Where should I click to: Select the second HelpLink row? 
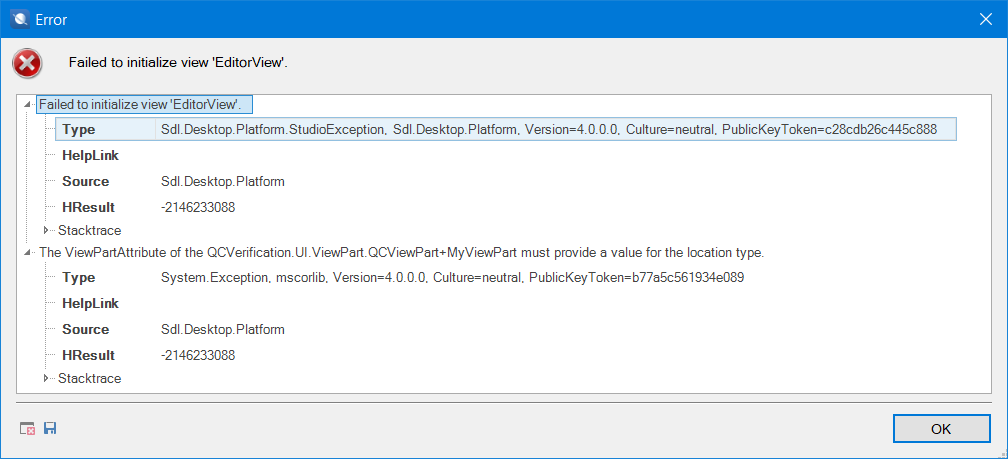pos(90,303)
